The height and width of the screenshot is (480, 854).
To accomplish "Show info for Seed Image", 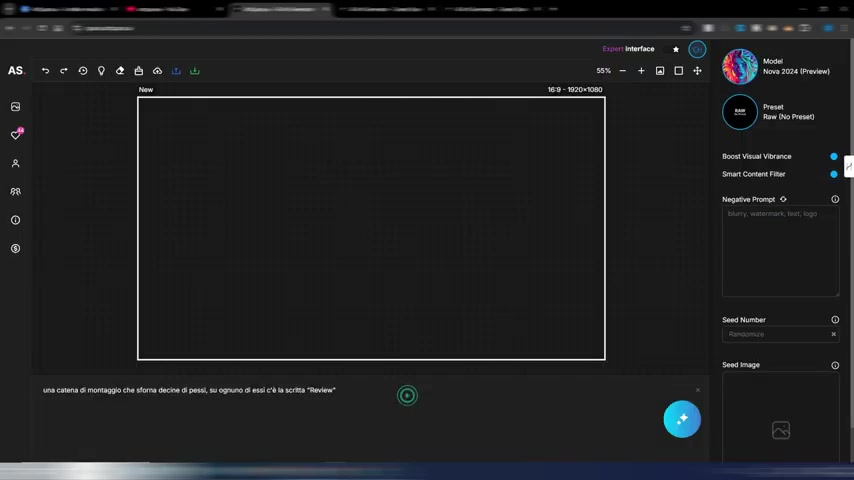I will click(835, 365).
